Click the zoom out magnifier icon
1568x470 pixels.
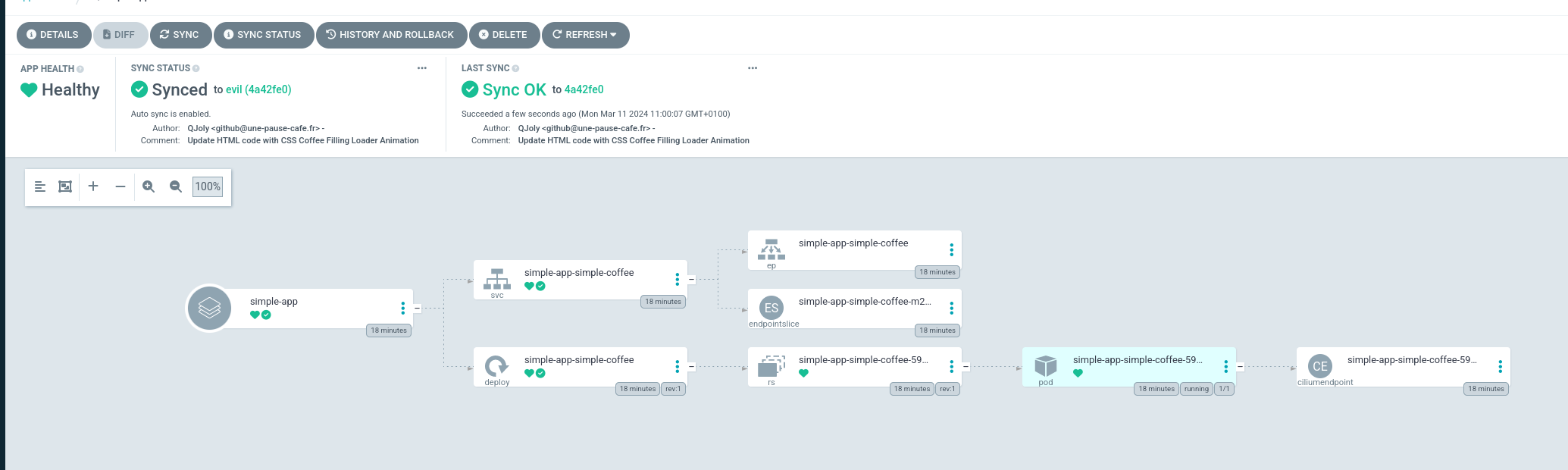[176, 186]
